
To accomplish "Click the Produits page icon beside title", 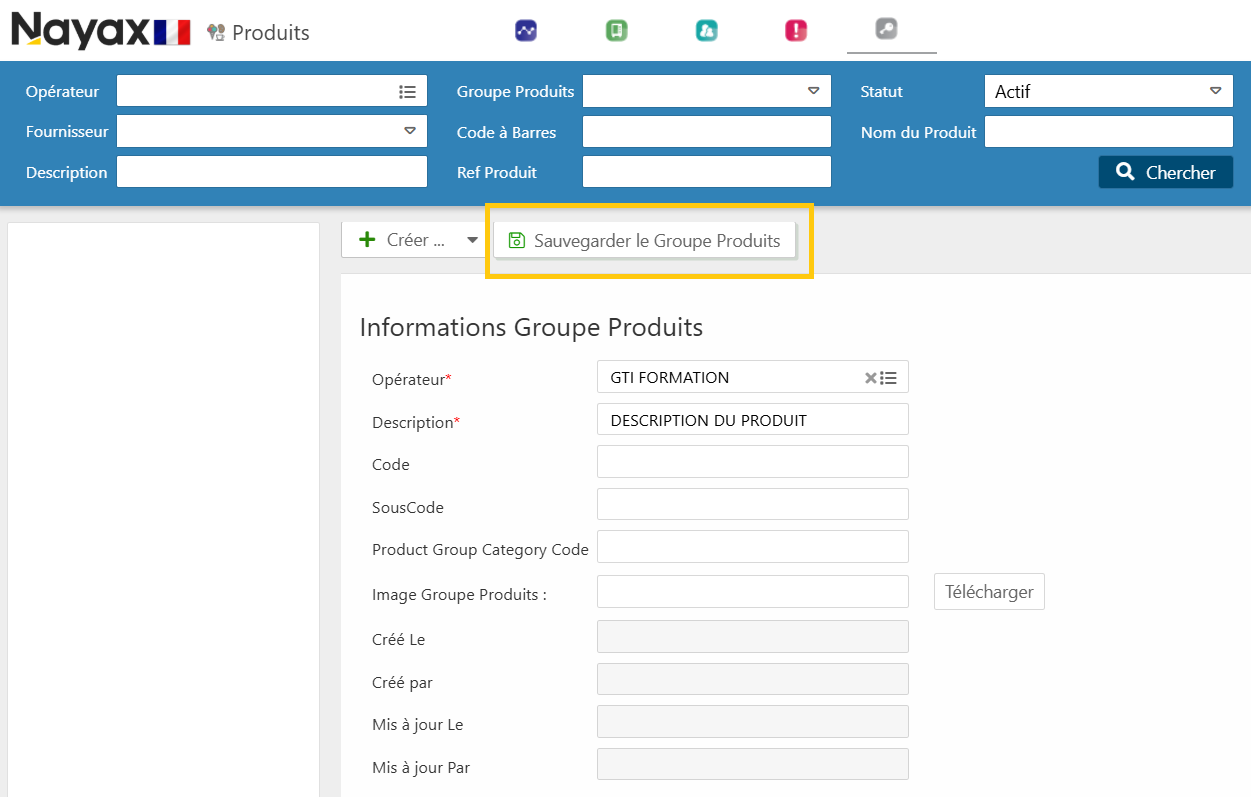I will [216, 33].
